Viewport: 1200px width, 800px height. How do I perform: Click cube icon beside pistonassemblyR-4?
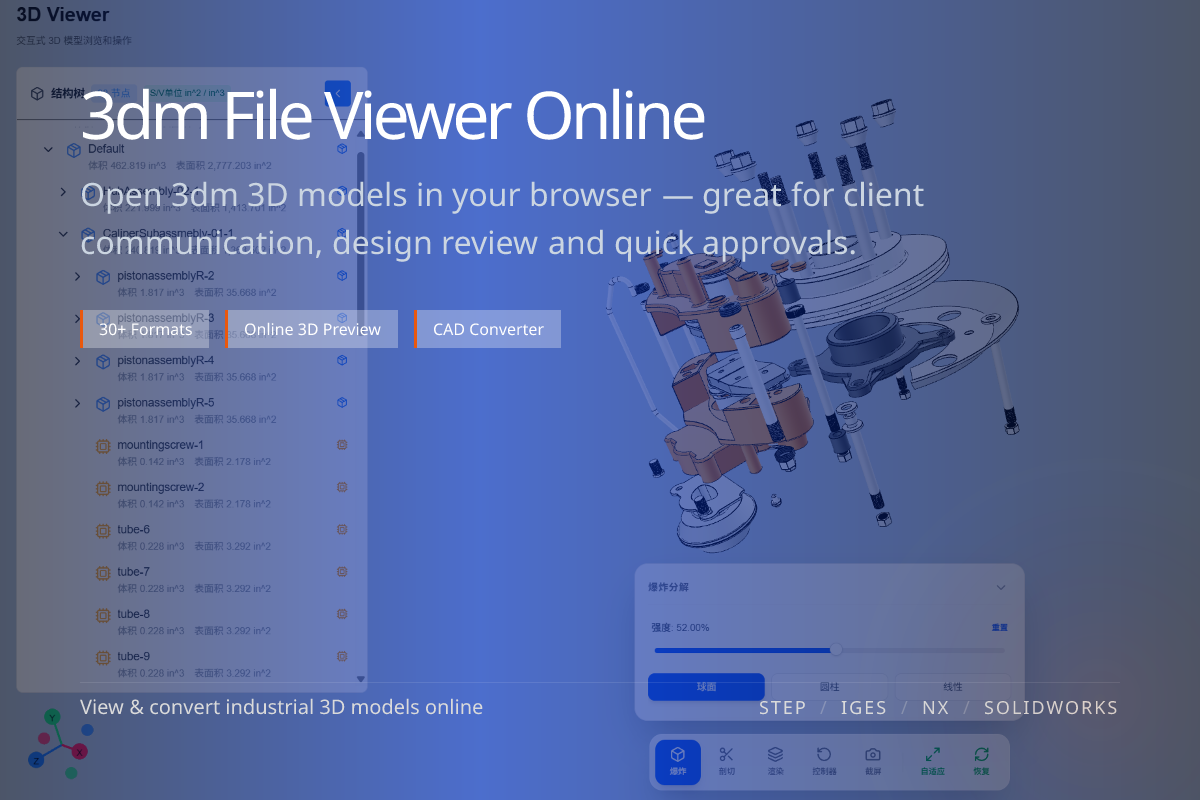pos(102,362)
